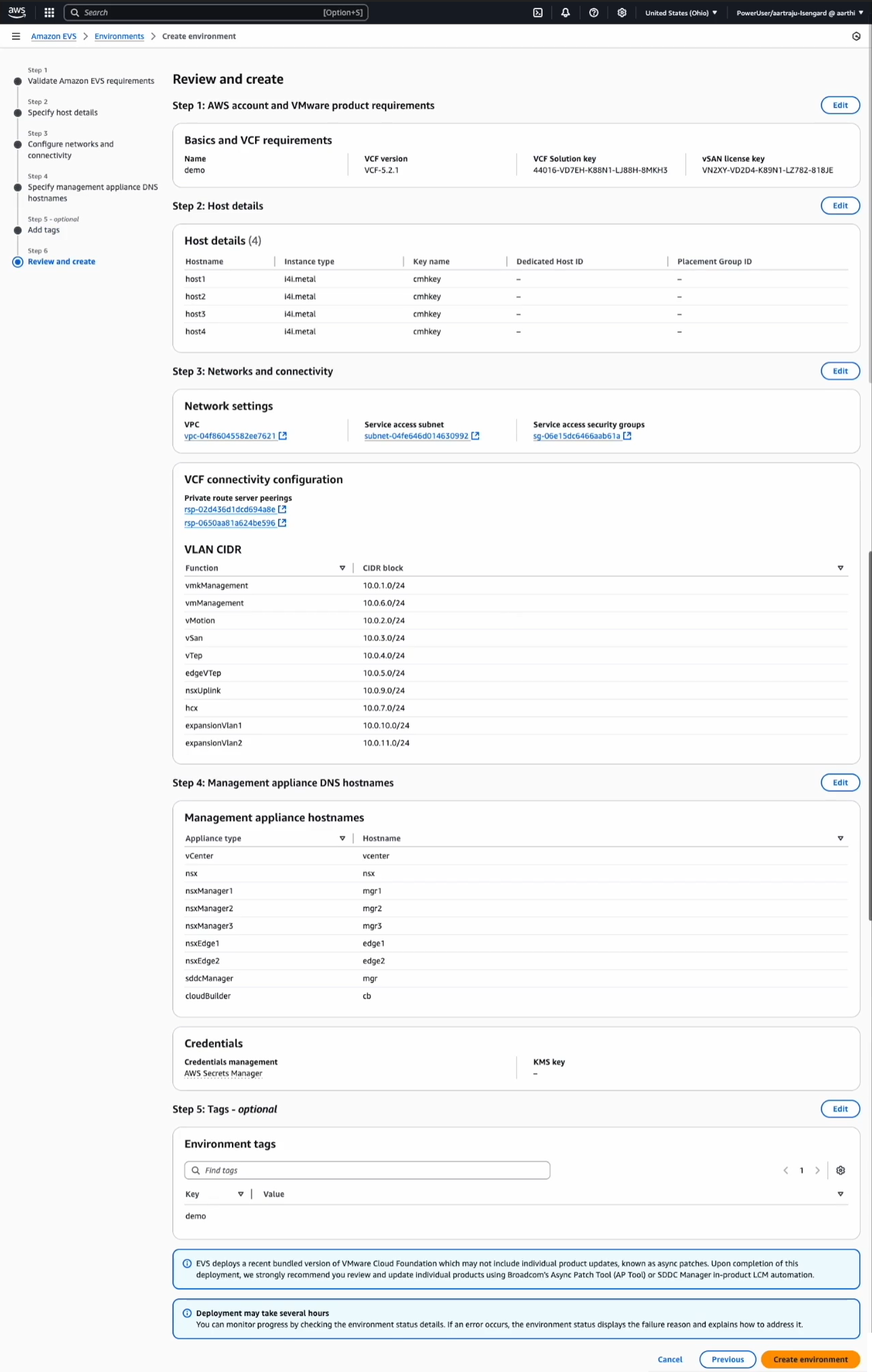Sort VLAN CIDR by Function column
This screenshot has width=872, height=1372.
(x=343, y=568)
